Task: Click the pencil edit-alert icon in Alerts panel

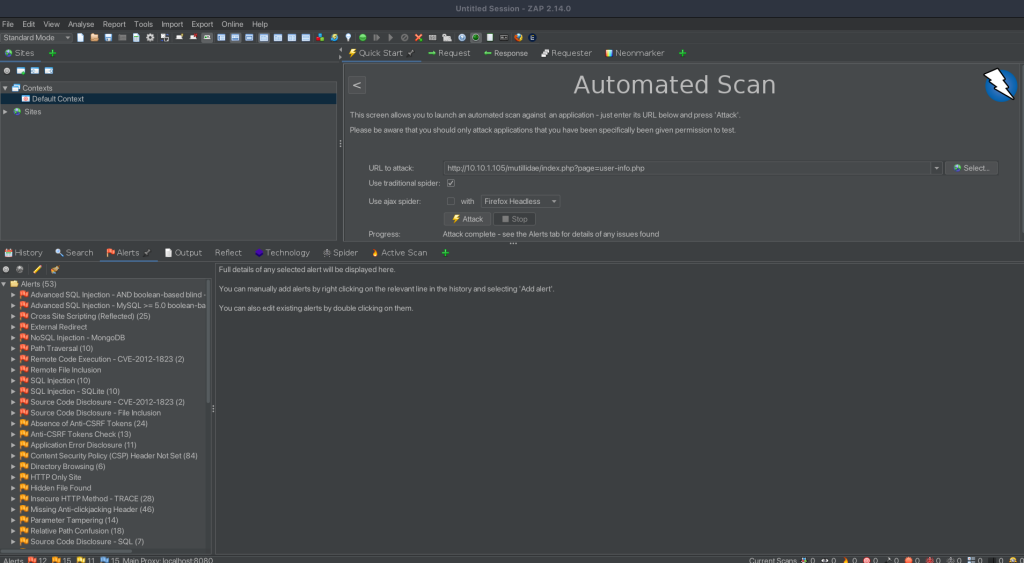Action: click(37, 269)
